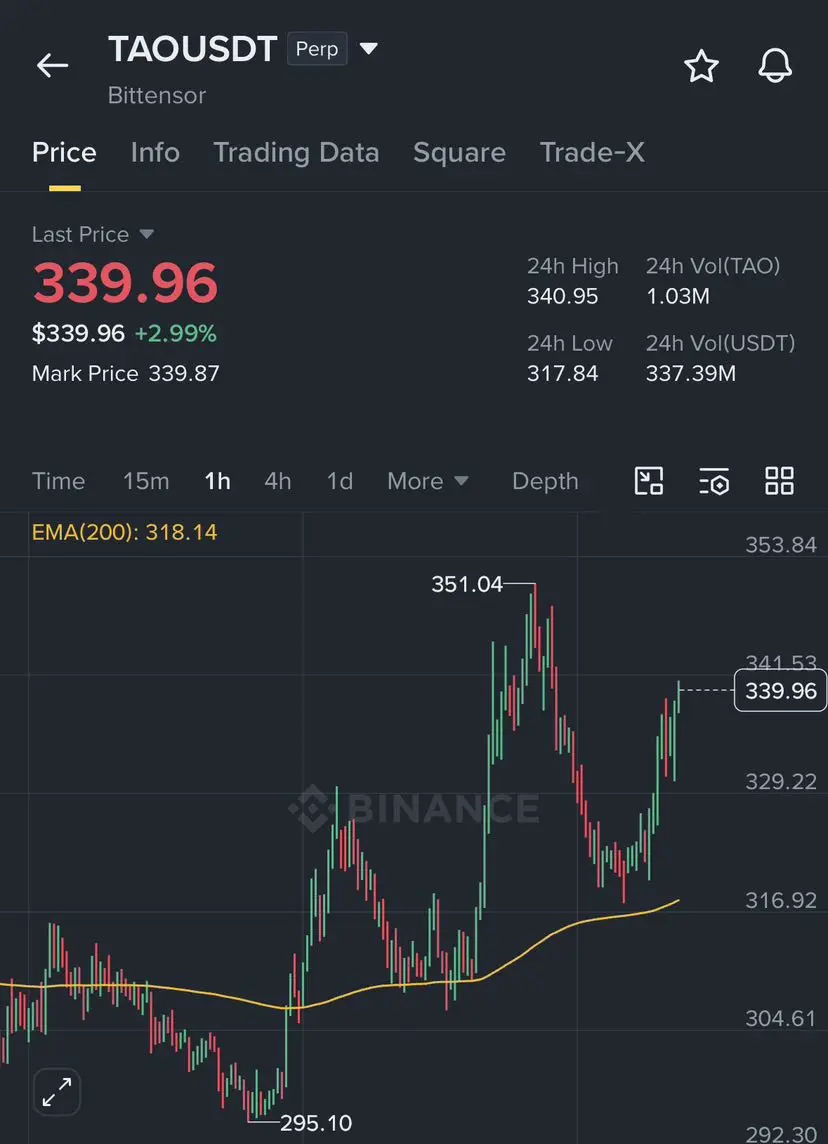Open the More intervals dropdown
Image resolution: width=828 pixels, height=1144 pixels.
point(427,482)
